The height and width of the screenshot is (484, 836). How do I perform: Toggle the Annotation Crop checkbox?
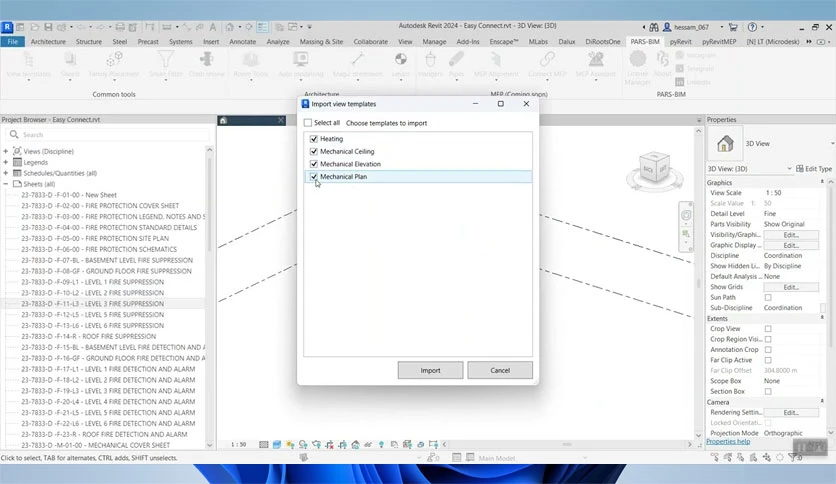click(x=768, y=350)
